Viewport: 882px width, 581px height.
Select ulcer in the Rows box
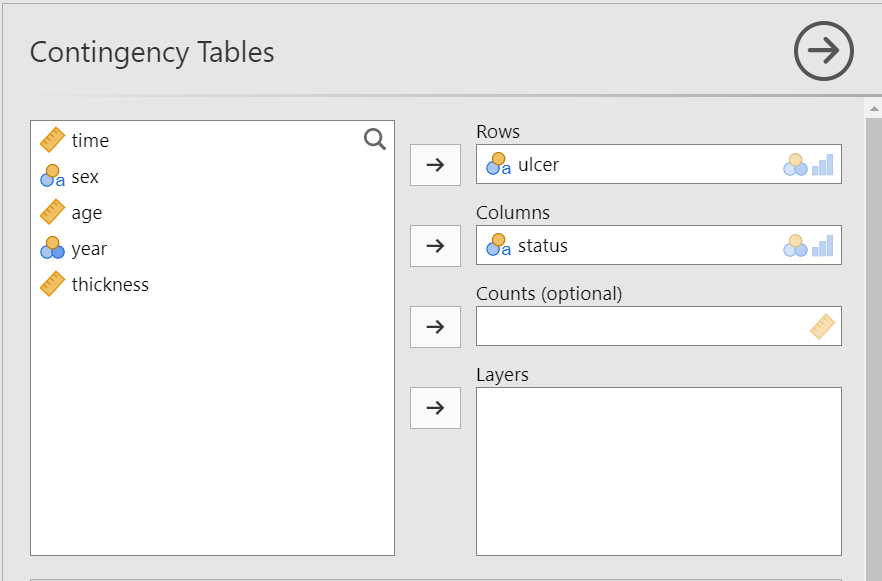pyautogui.click(x=538, y=165)
